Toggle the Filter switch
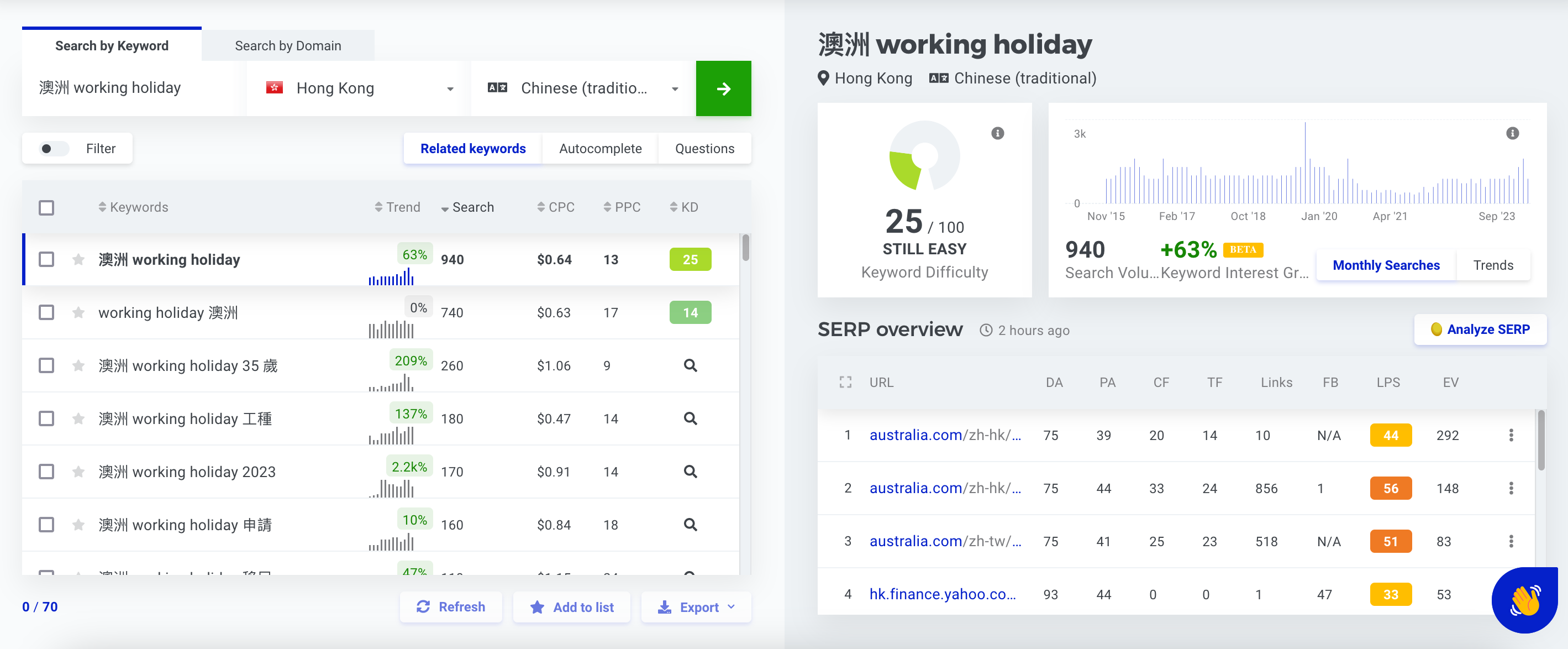 (54, 149)
